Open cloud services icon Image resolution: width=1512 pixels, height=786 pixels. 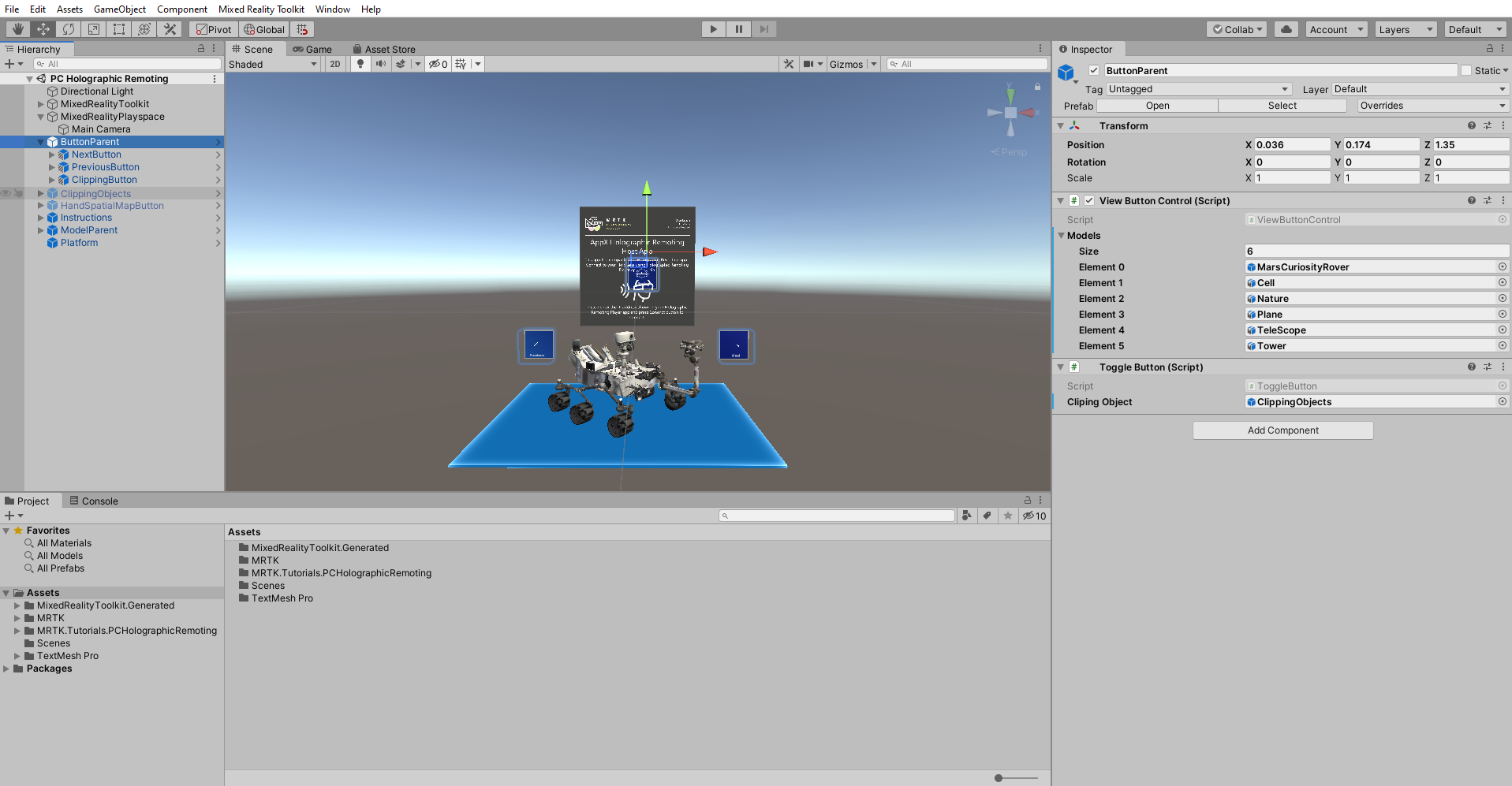tap(1286, 29)
